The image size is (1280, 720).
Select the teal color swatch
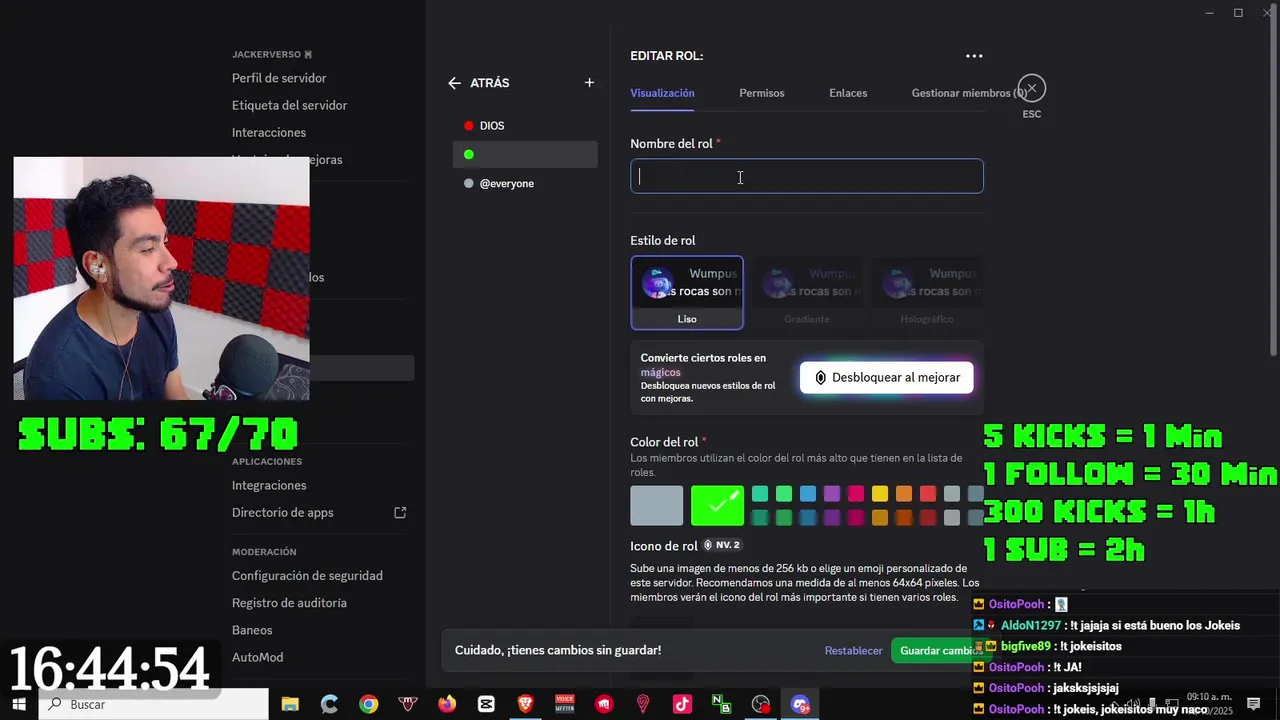760,494
